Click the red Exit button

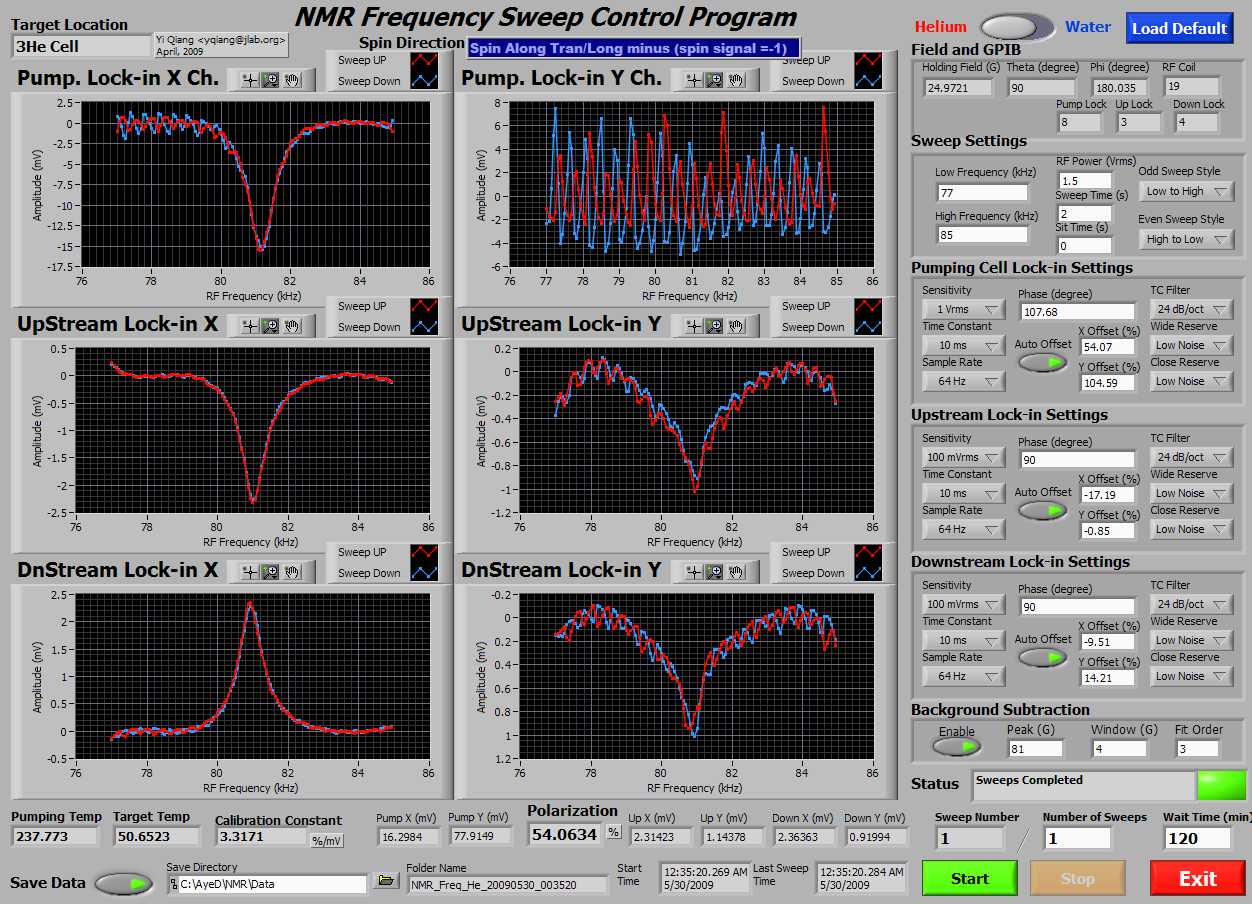[1198, 878]
